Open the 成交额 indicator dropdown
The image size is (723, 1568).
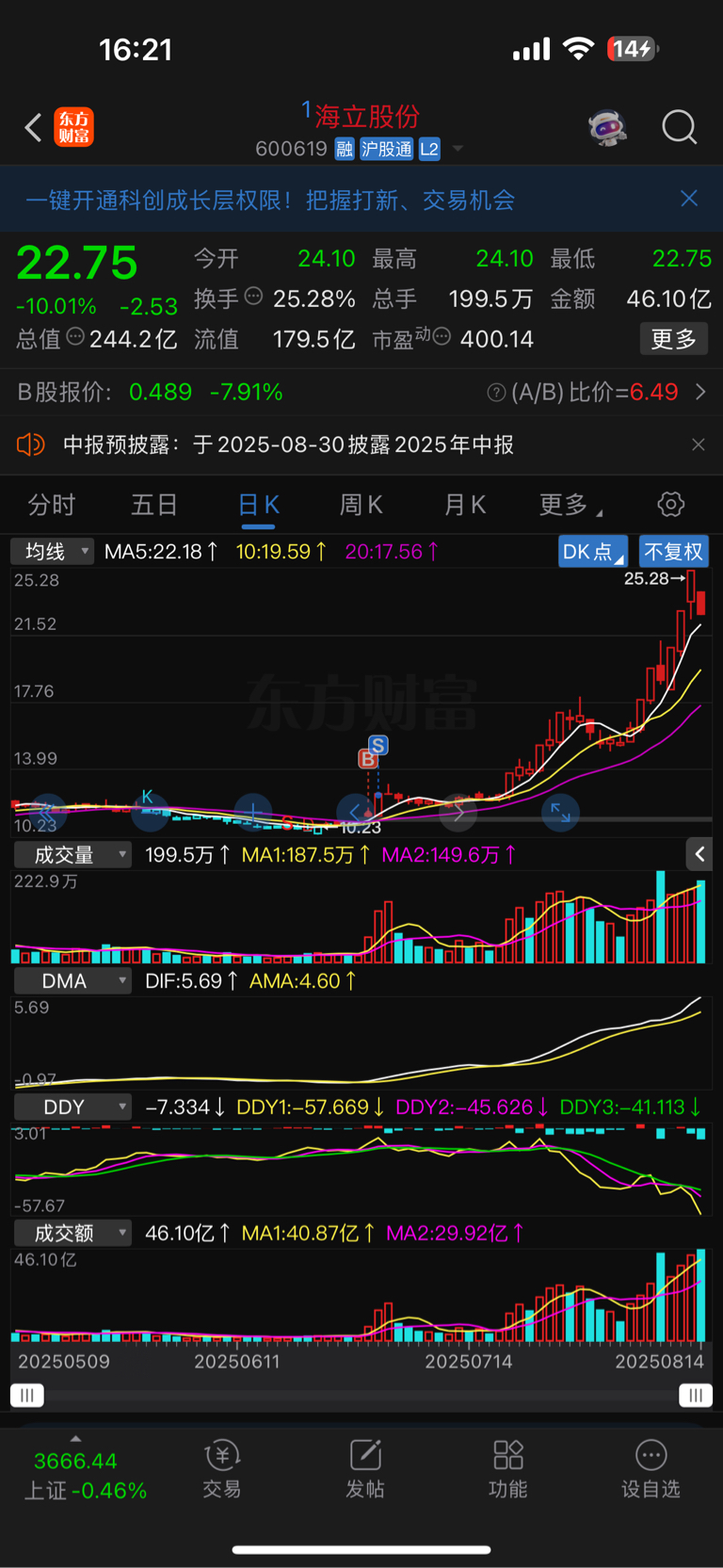click(72, 1234)
